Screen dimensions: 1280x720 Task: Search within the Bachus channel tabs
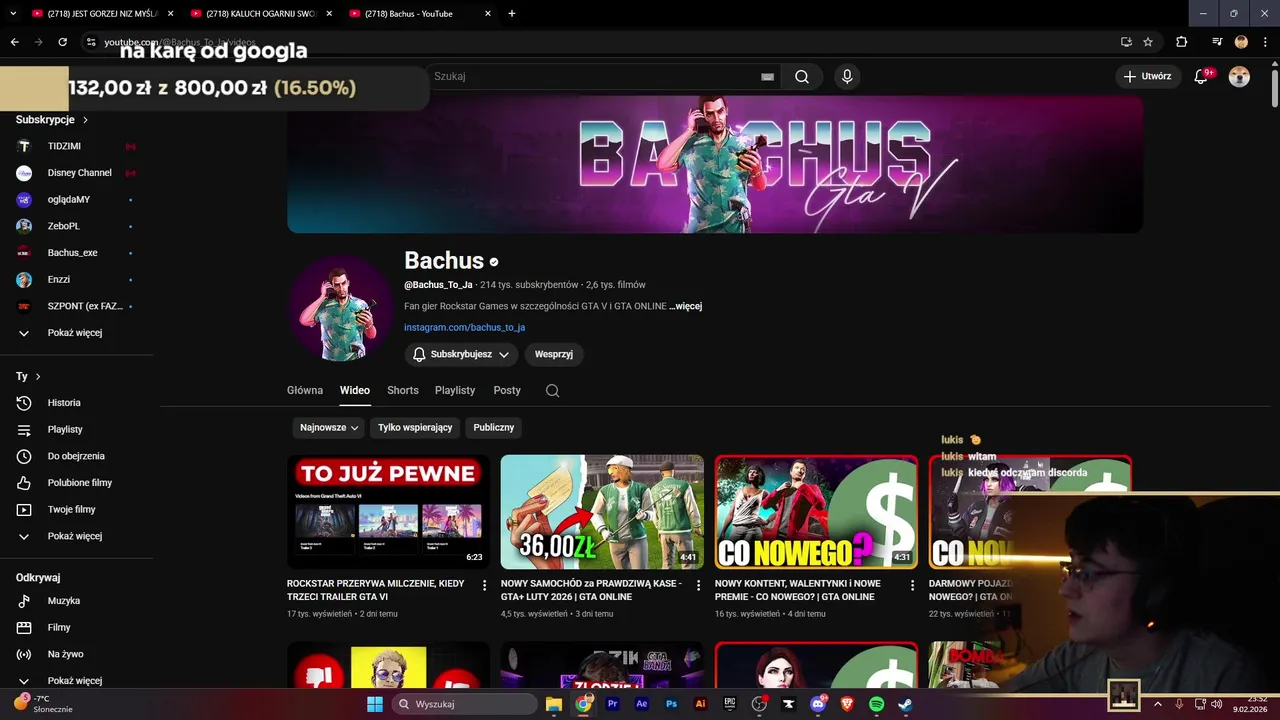(552, 391)
